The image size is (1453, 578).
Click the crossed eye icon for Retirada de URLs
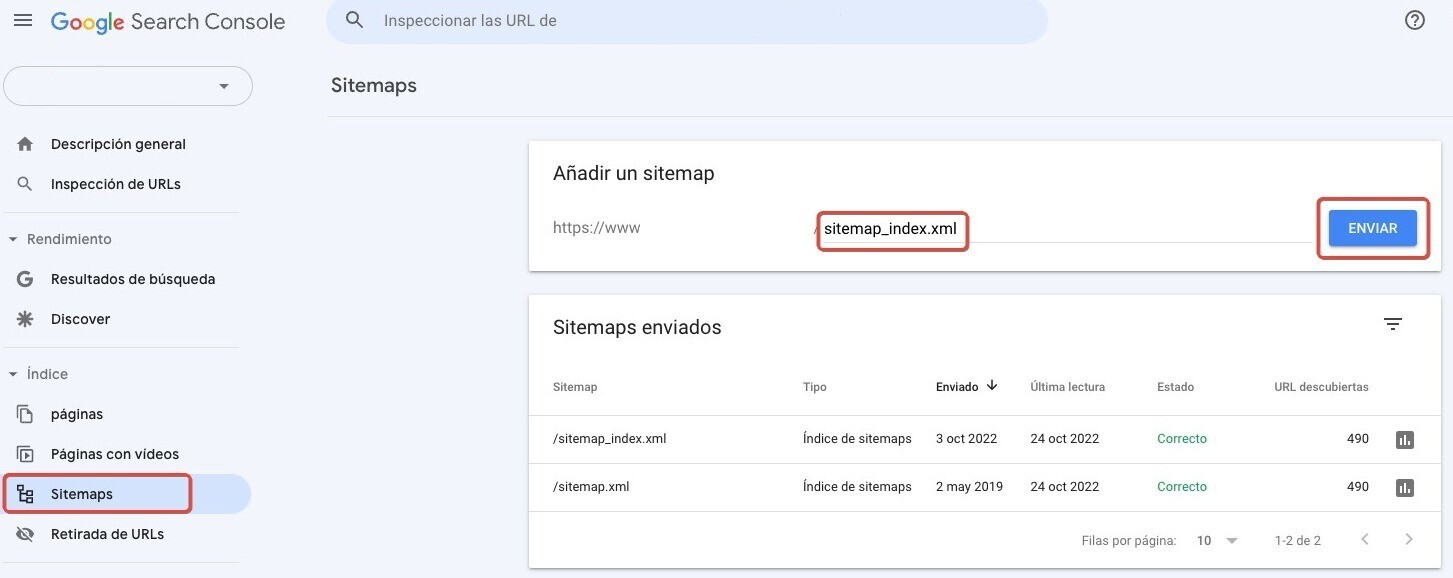coord(26,534)
